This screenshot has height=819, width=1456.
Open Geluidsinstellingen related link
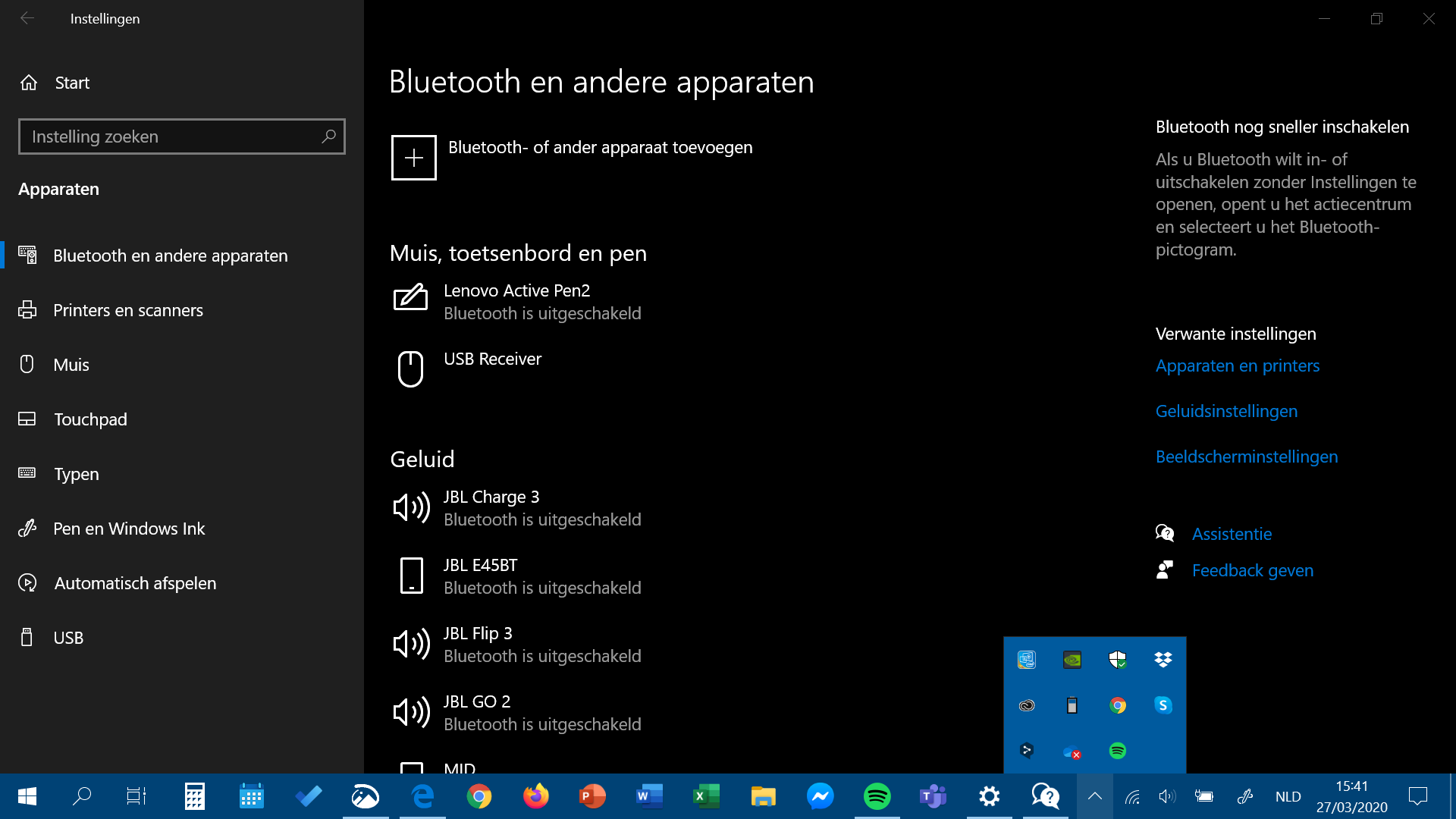click(x=1226, y=411)
